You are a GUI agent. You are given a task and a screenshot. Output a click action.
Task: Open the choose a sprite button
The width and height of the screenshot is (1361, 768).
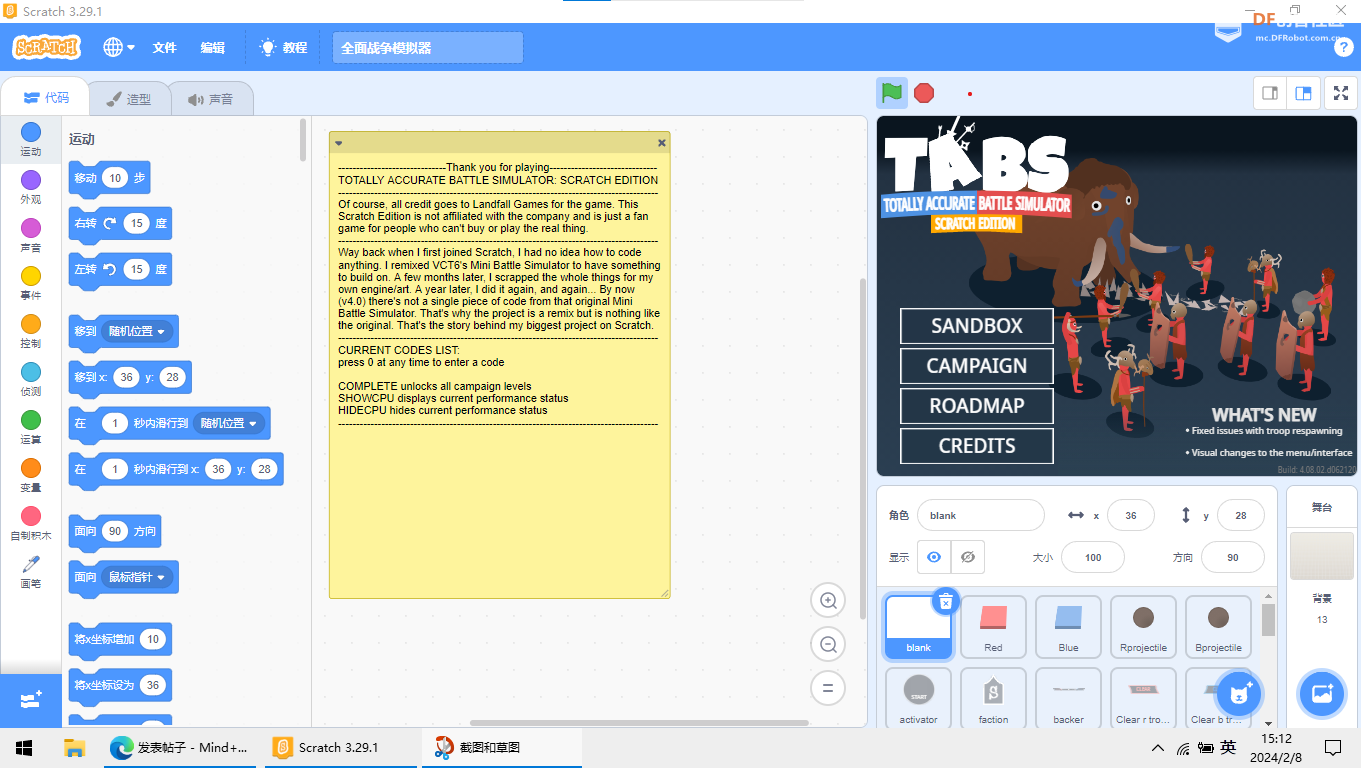pos(1240,694)
